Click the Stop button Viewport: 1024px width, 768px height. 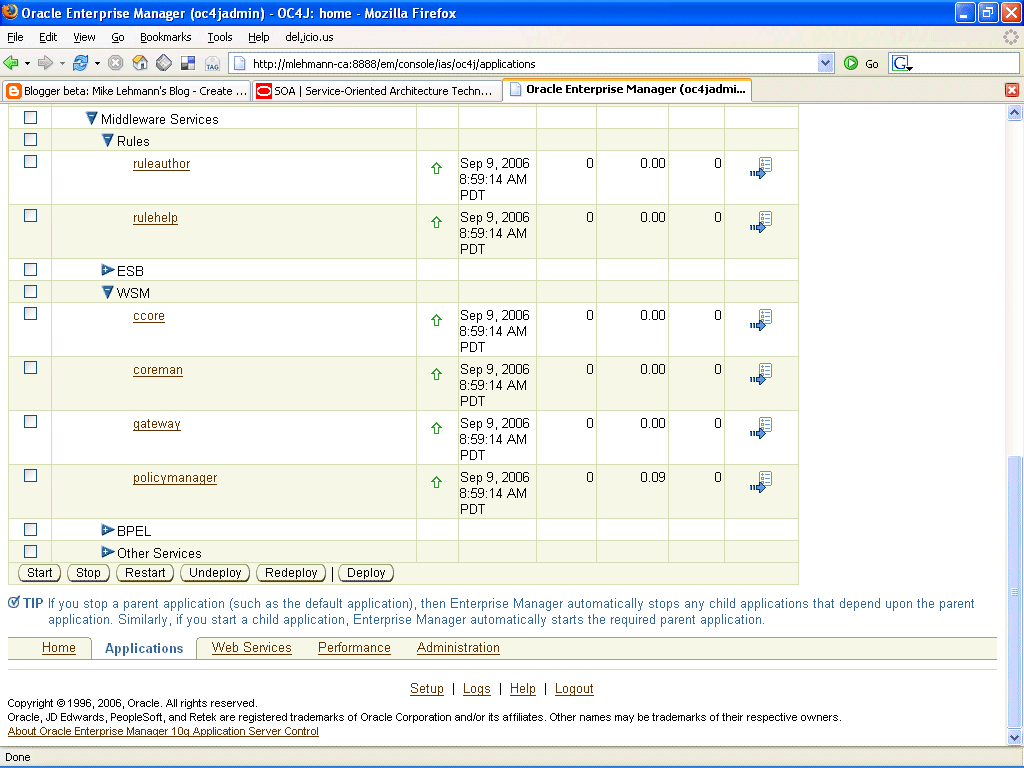[x=88, y=573]
